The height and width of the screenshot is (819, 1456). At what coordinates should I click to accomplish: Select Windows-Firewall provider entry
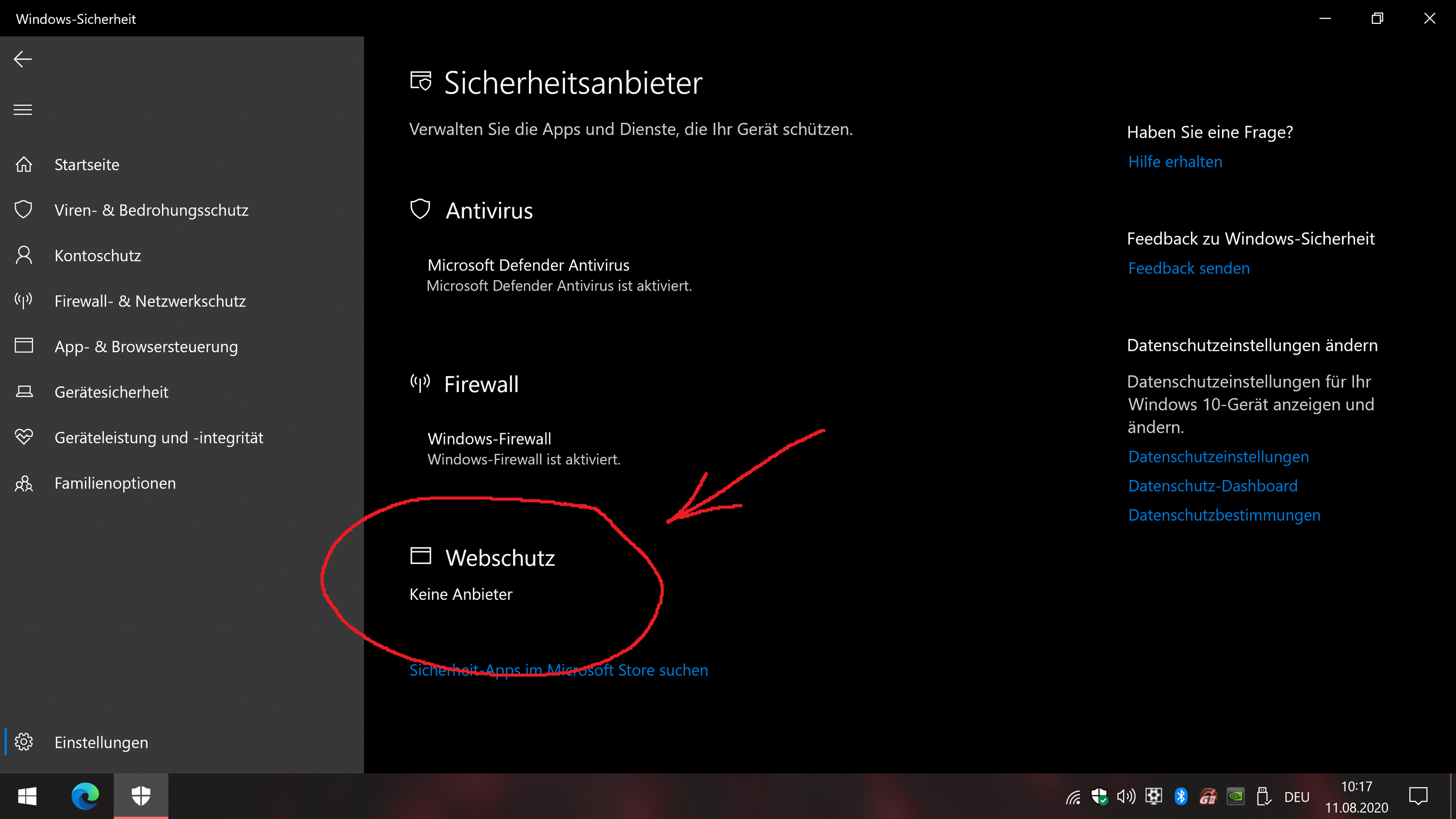point(524,449)
